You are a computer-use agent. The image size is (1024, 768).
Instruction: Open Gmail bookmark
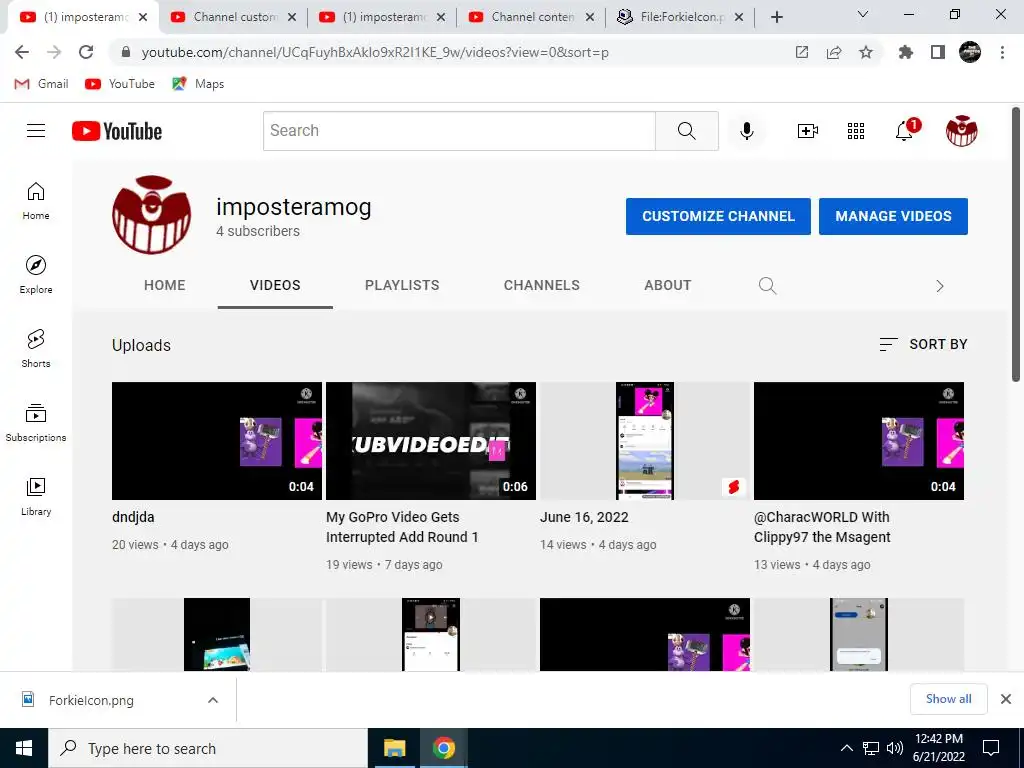coord(41,84)
